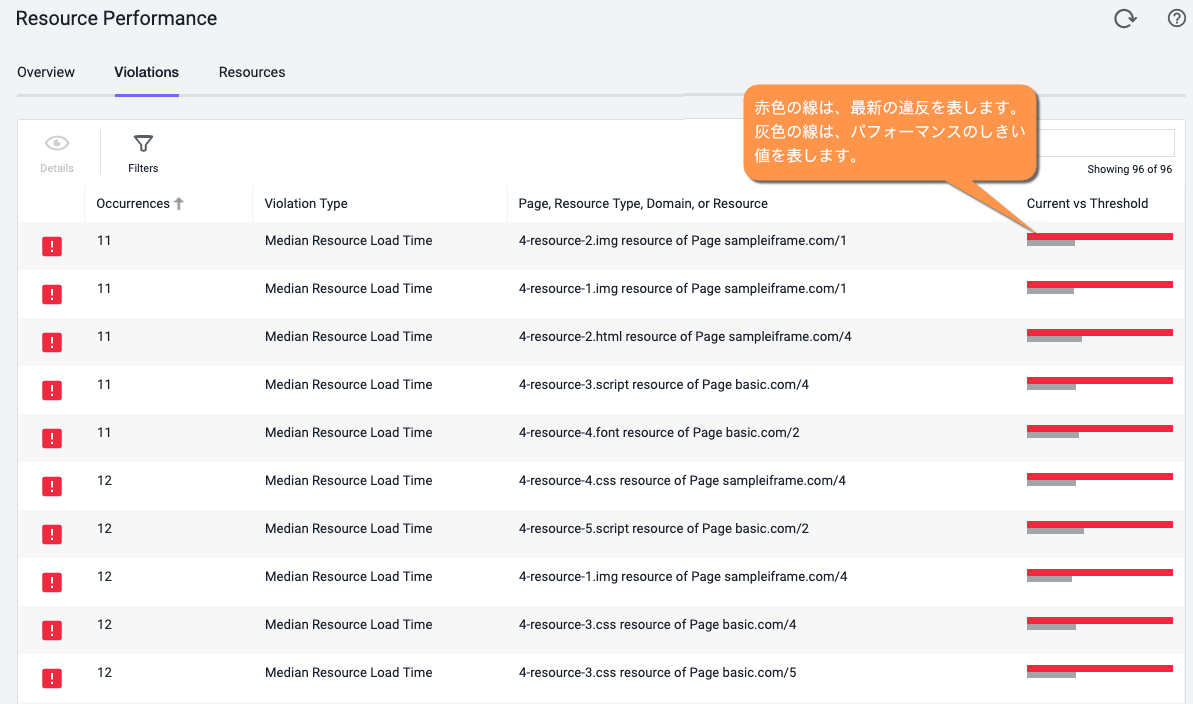Click the 'Showing 96 of 96' text
The image size is (1193, 704).
1129,169
